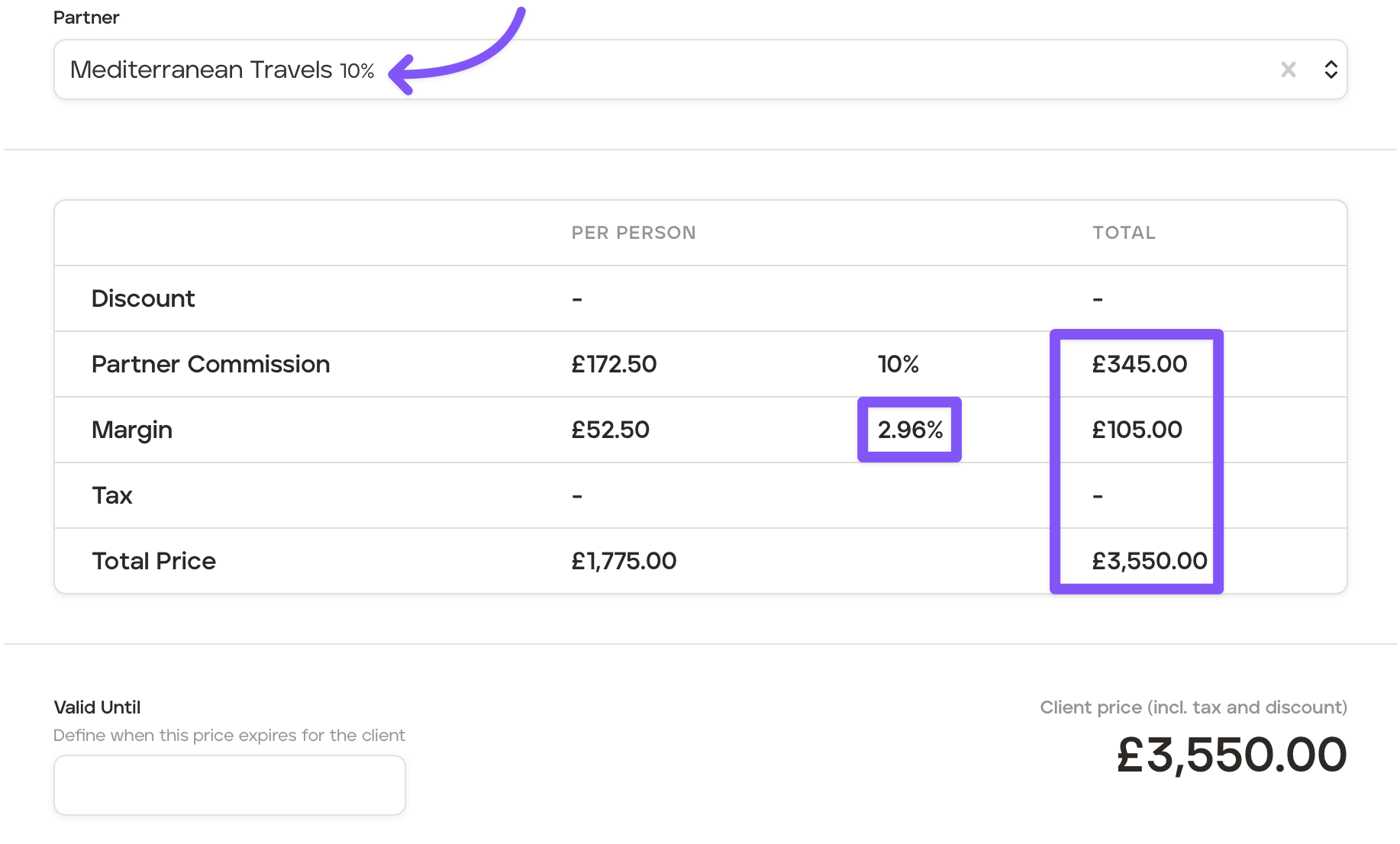The width and height of the screenshot is (1400, 844).
Task: Click the per person Margin £52.50
Action: tap(610, 430)
